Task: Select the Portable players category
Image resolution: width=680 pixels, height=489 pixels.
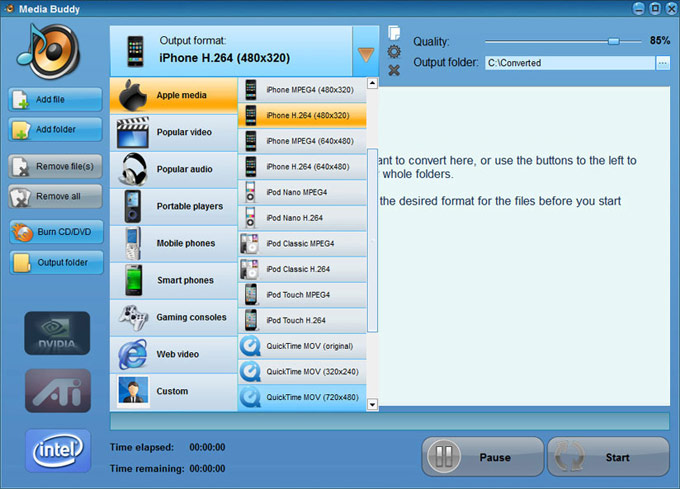Action: coord(173,206)
